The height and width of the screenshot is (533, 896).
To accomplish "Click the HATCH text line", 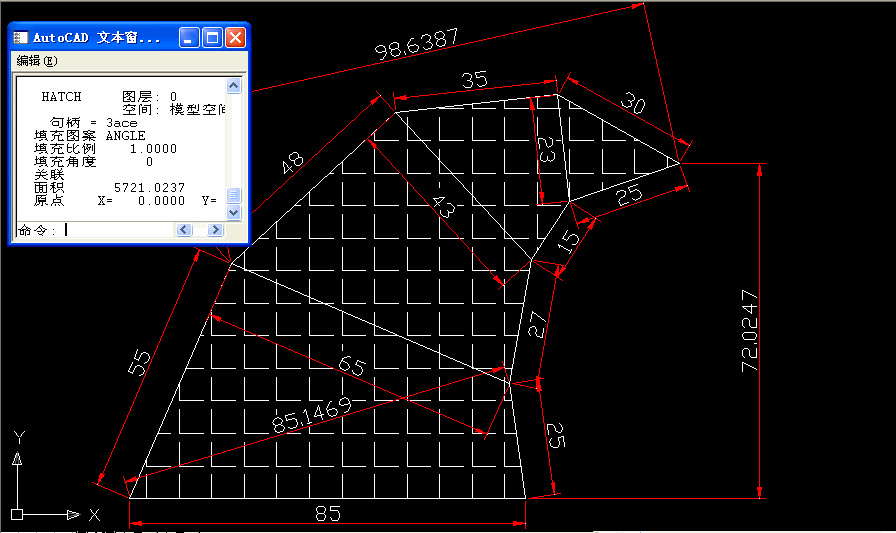I will click(61, 97).
